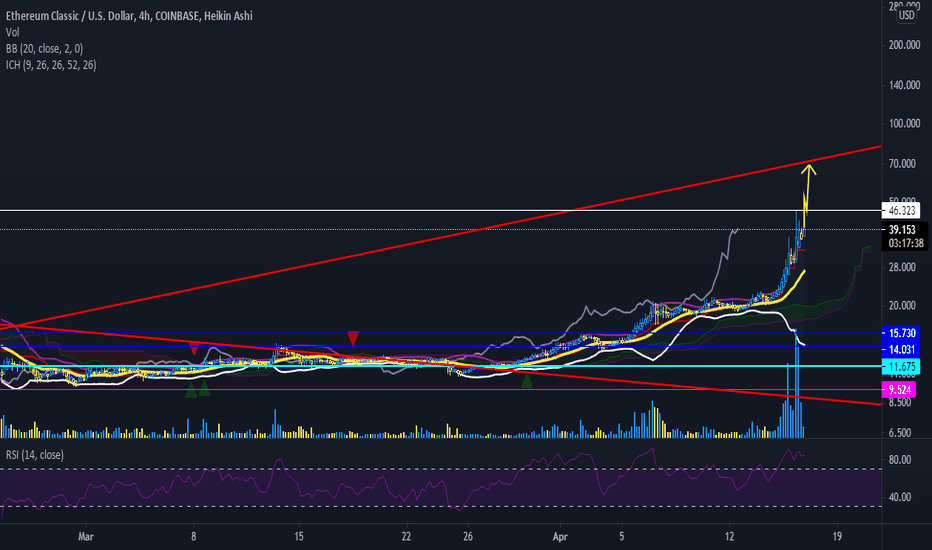
Task: Click the RSI 40.00 axis label
Action: (x=900, y=497)
